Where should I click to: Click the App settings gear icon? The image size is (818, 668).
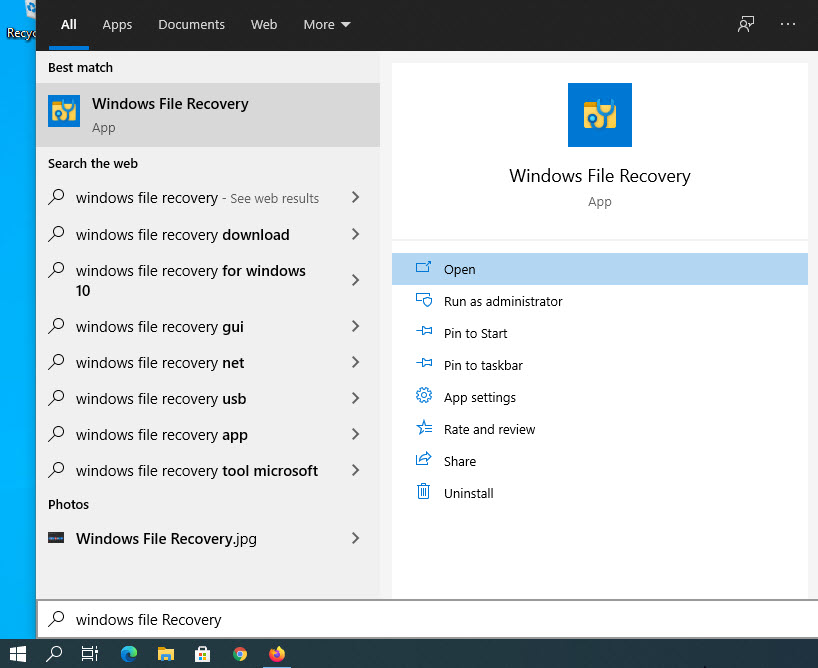pyautogui.click(x=424, y=395)
